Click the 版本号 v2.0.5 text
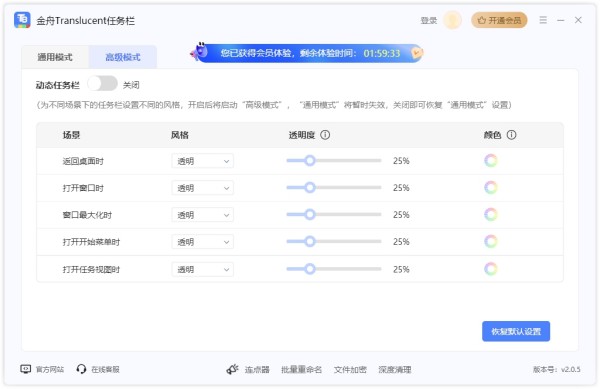Image resolution: width=600 pixels, height=389 pixels. click(x=556, y=369)
